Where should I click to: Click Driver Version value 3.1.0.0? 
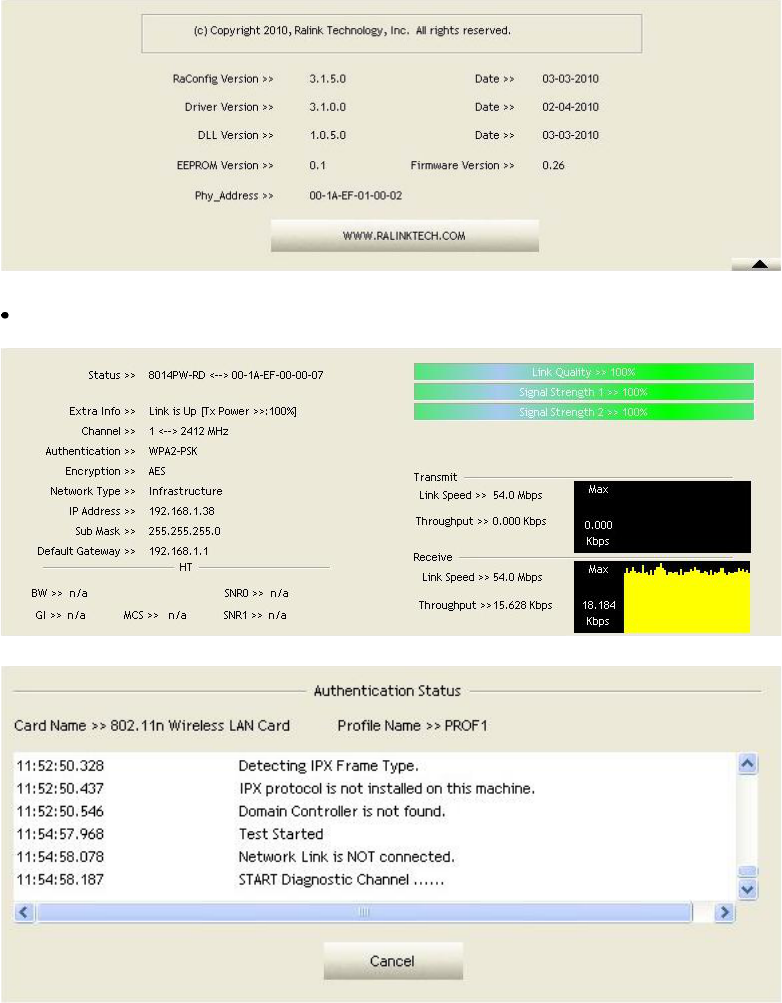327,107
